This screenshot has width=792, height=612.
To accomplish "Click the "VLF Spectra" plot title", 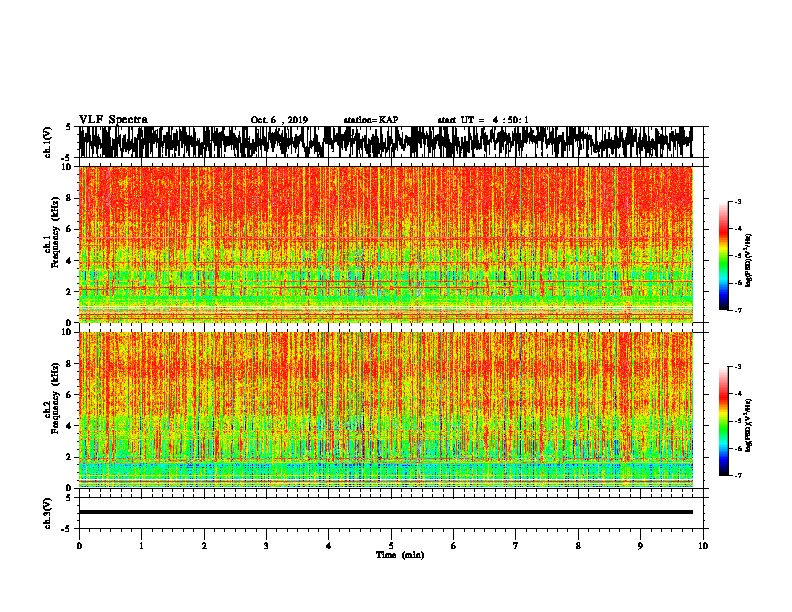I will 113,120.
